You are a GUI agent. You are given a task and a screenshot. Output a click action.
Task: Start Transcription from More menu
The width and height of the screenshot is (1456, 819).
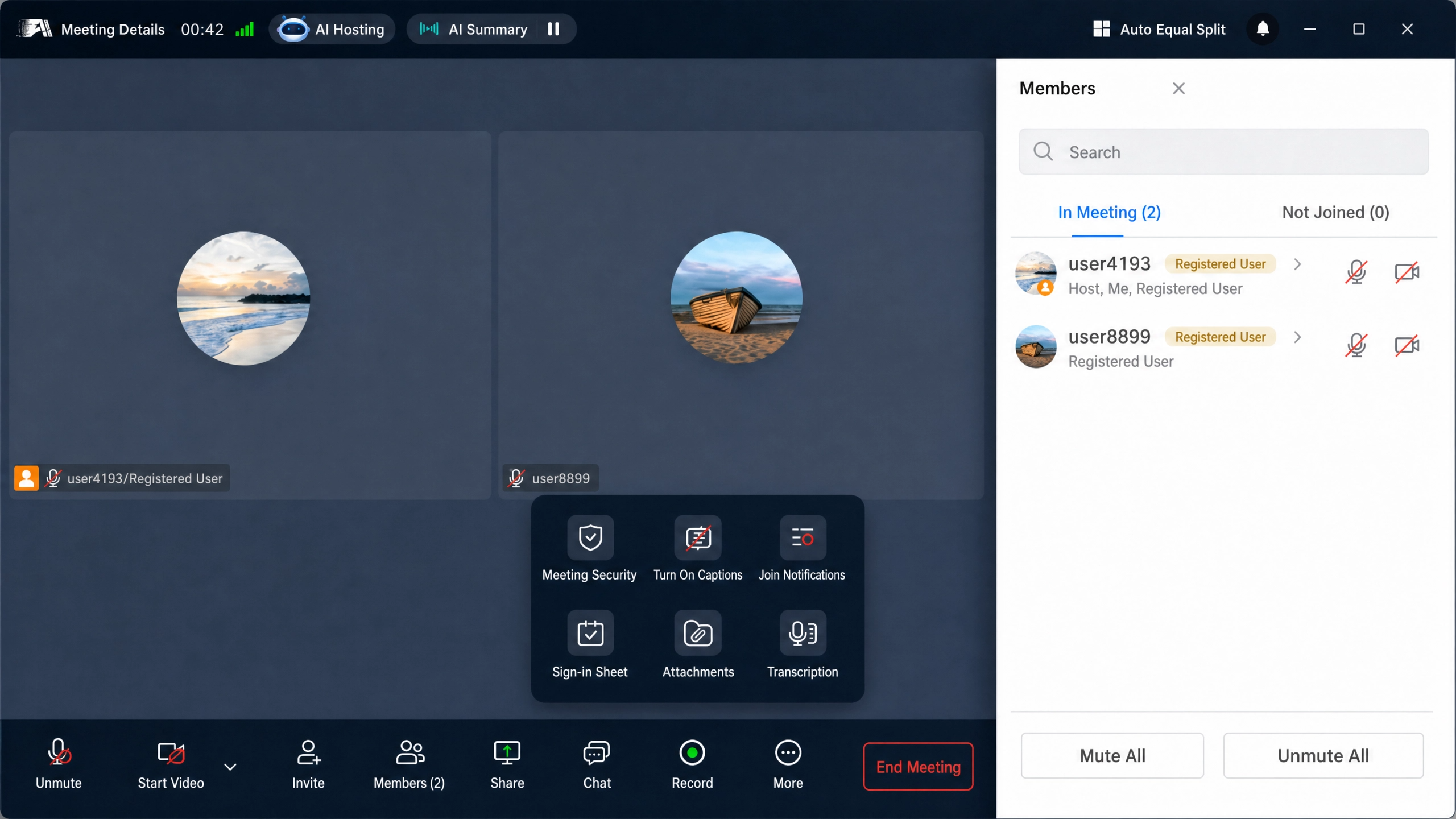coord(803,644)
